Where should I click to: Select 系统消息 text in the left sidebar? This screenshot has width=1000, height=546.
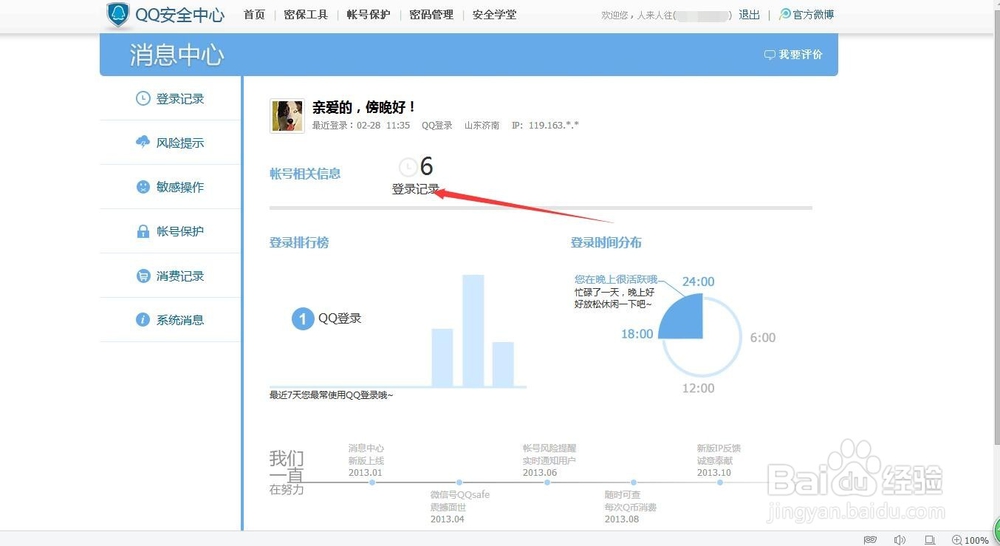tap(180, 320)
